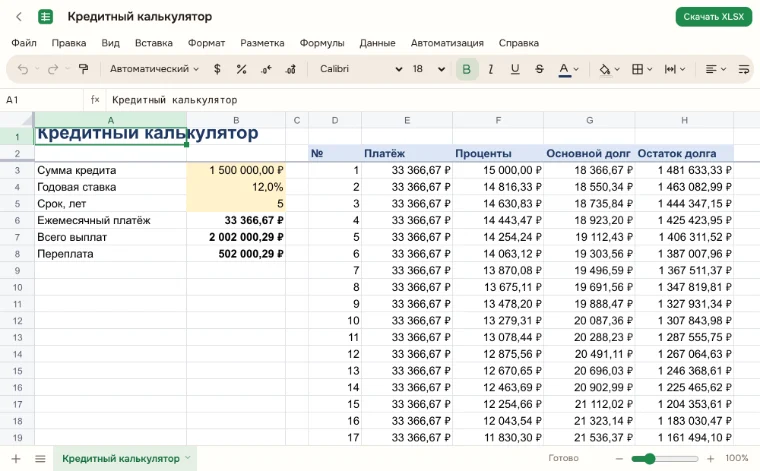The image size is (760, 471).
Task: Open the Разметка menu
Action: 262,43
